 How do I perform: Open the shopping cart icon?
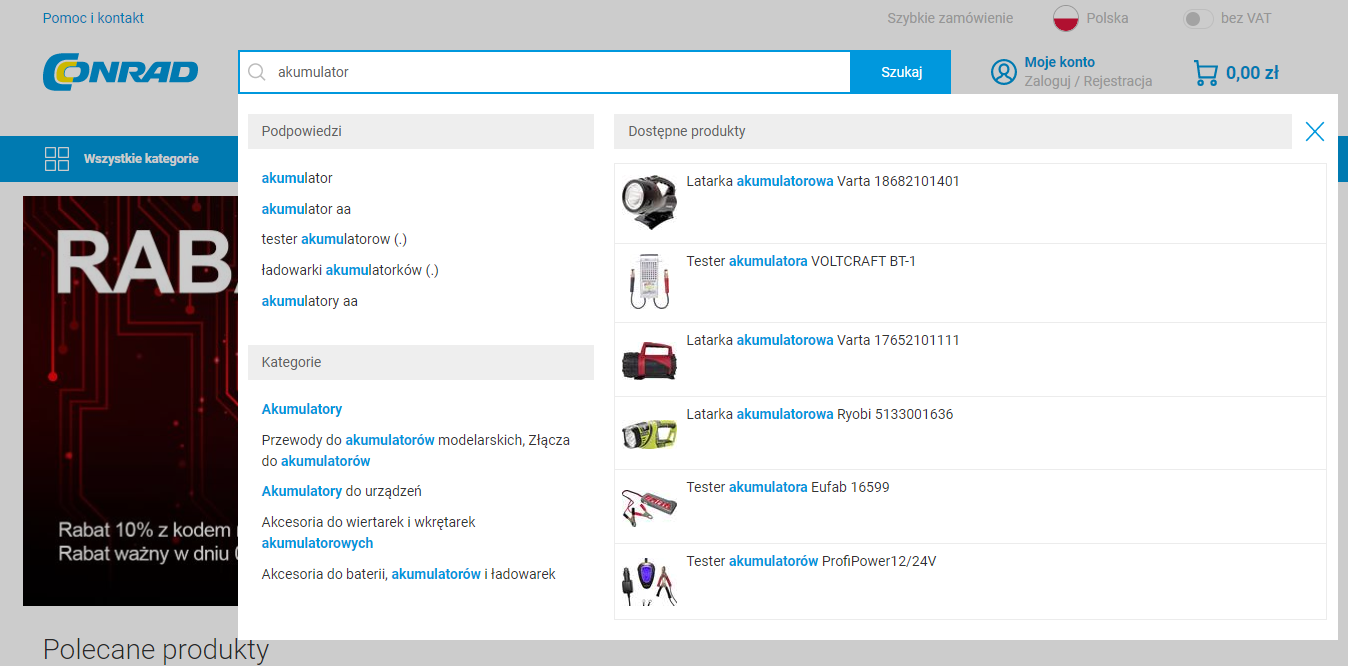click(1206, 73)
